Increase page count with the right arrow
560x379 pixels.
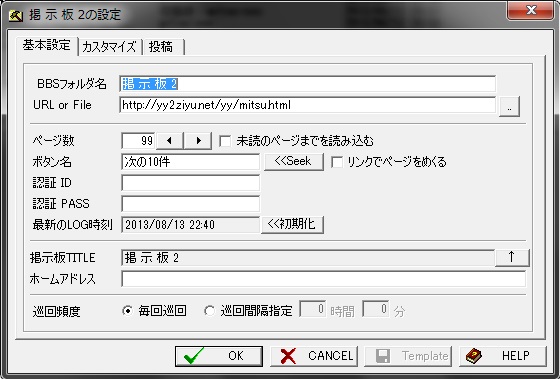point(198,140)
